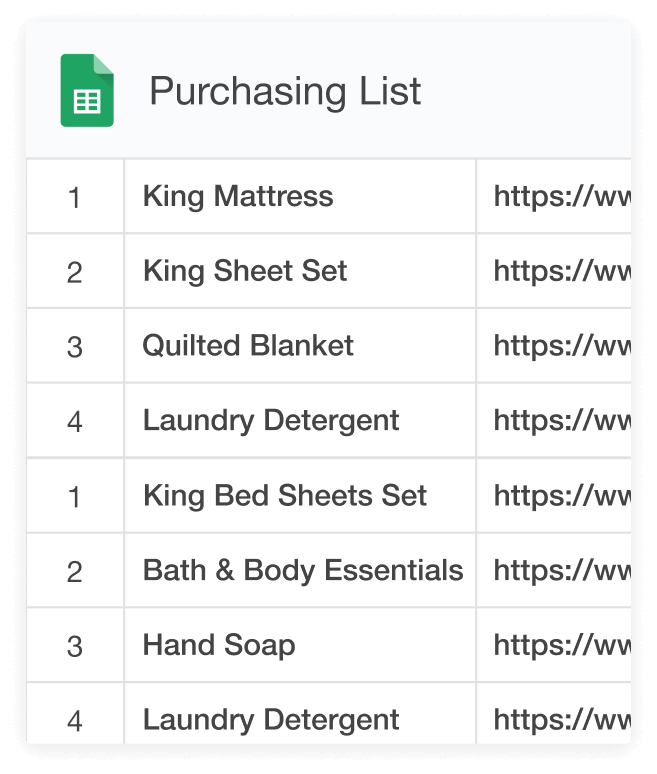
Task: Click row number 3 beside Hand Soap
Action: tap(75, 646)
